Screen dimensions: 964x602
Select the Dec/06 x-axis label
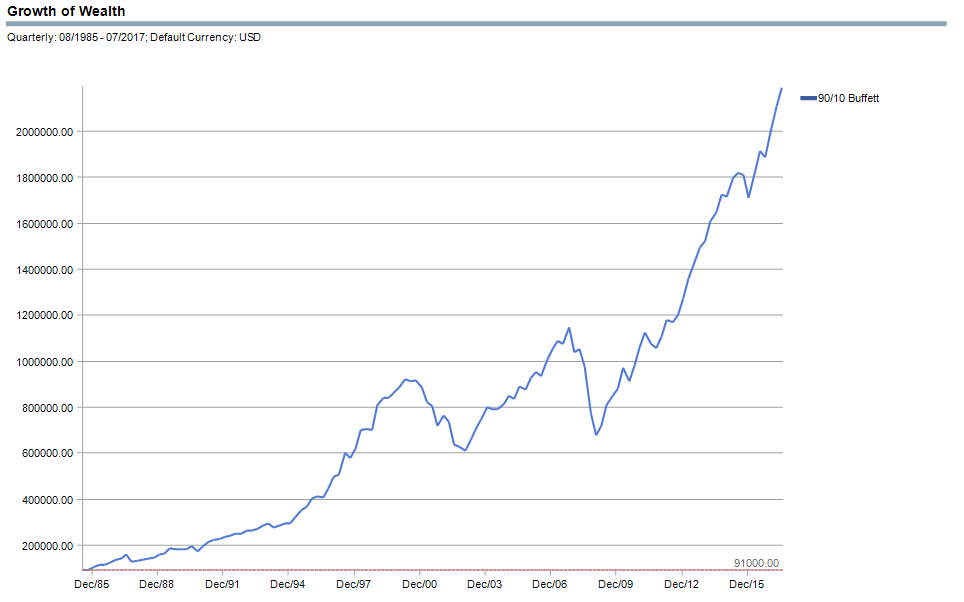point(551,584)
